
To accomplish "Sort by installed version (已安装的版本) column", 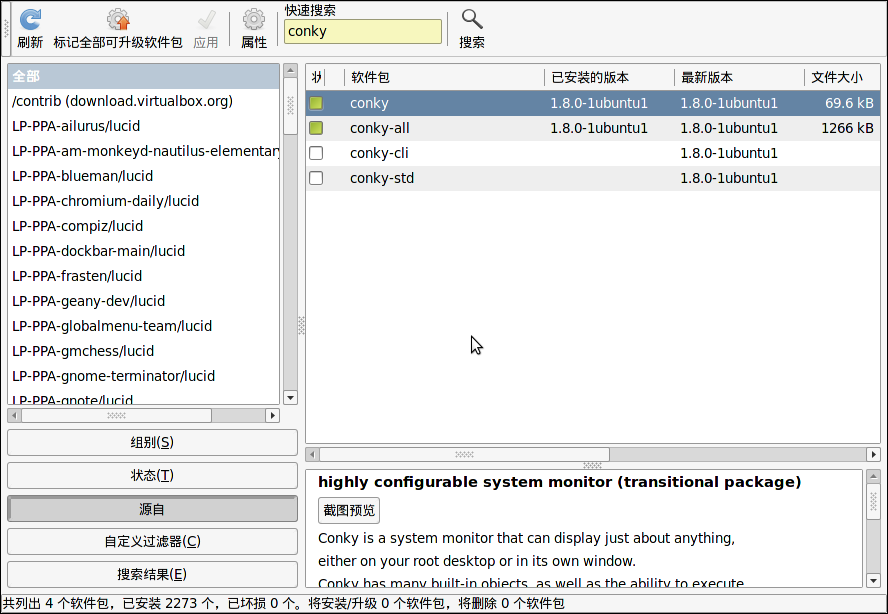I will pyautogui.click(x=609, y=77).
